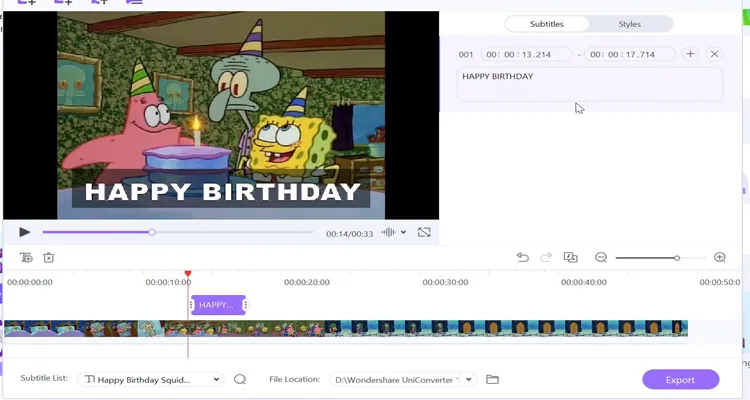750x400 pixels.
Task: Click the red playhead marker
Action: pos(188,273)
